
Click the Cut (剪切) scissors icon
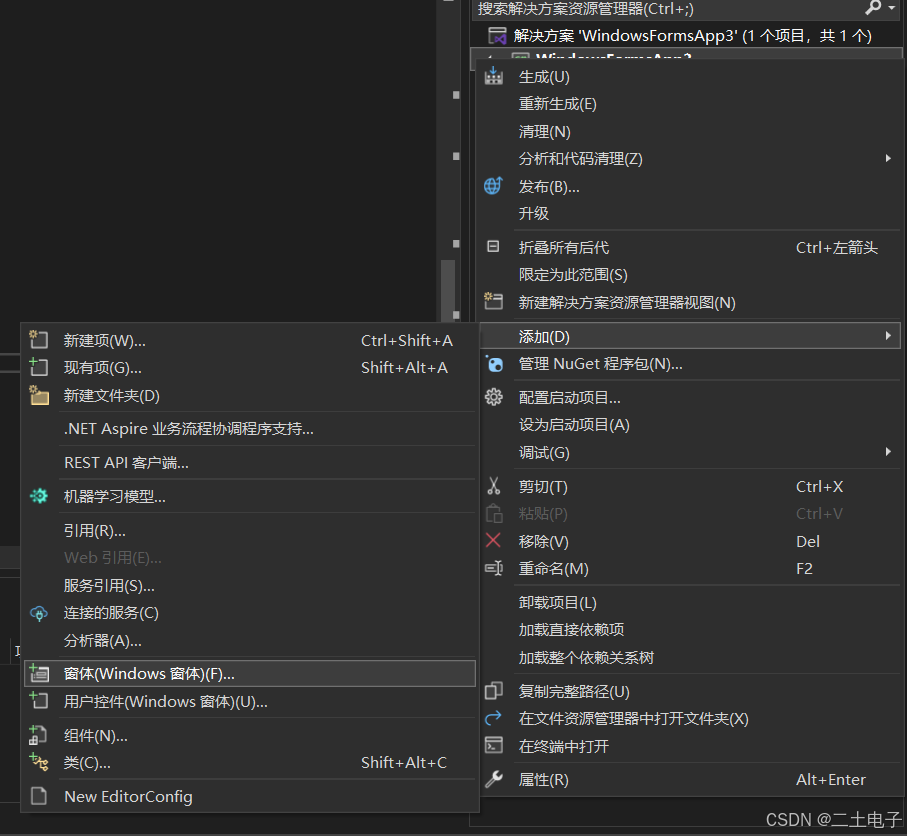[493, 486]
